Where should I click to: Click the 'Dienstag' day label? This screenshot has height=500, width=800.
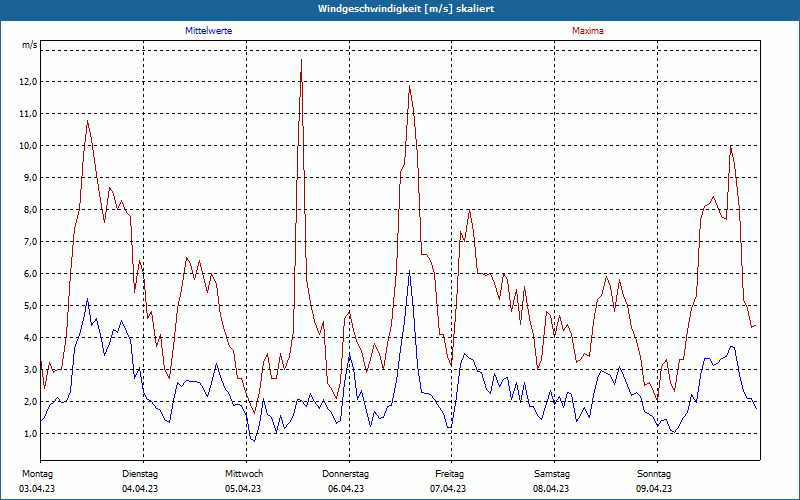(x=140, y=474)
